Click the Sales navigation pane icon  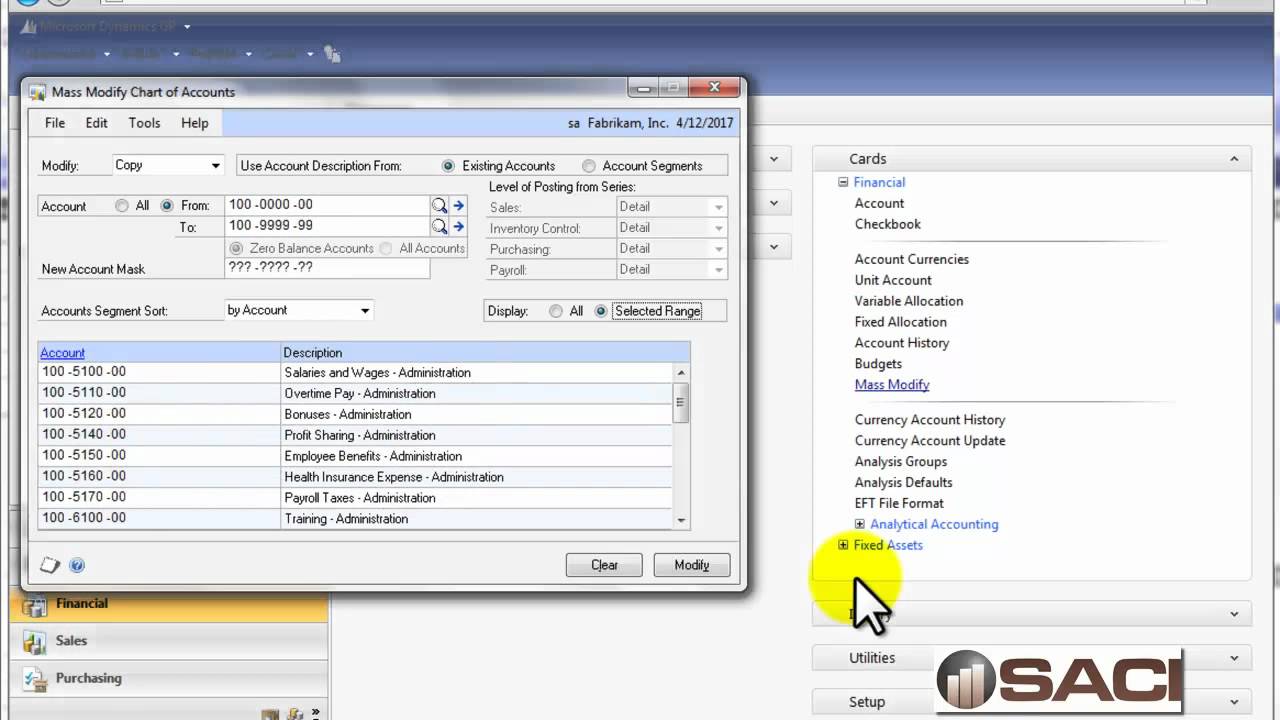[35, 642]
